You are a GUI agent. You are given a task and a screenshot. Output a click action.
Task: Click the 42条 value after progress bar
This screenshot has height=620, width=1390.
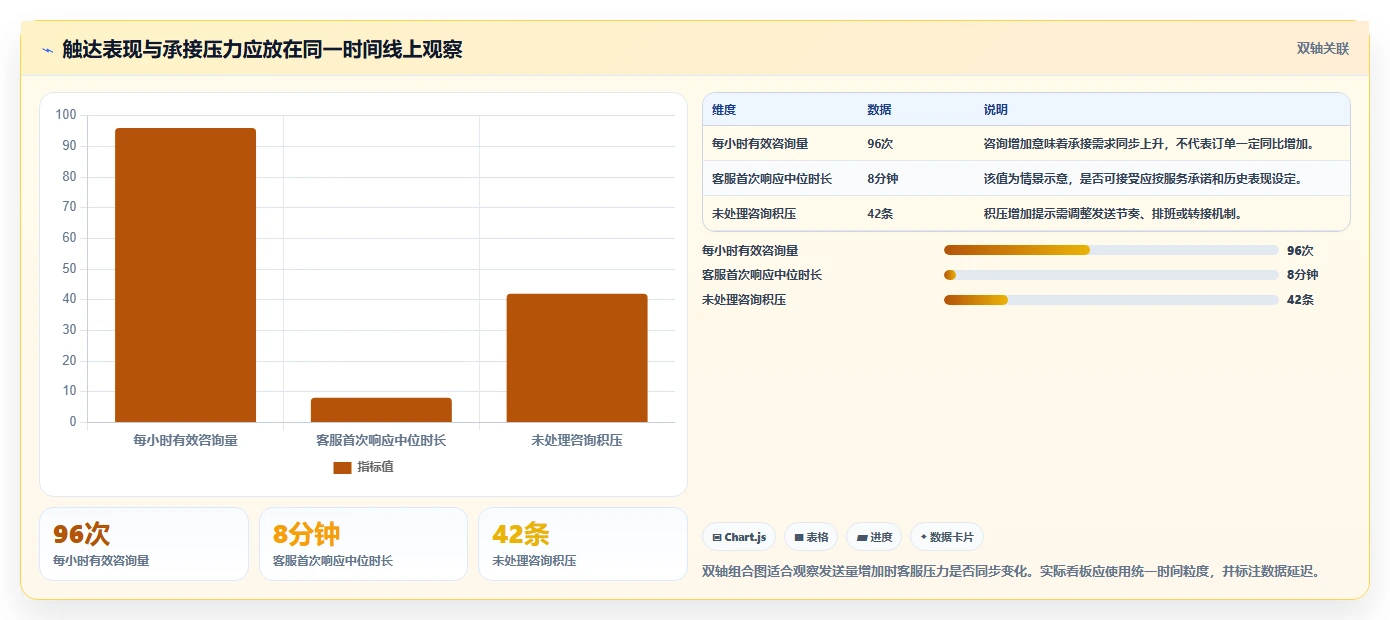tap(1300, 300)
